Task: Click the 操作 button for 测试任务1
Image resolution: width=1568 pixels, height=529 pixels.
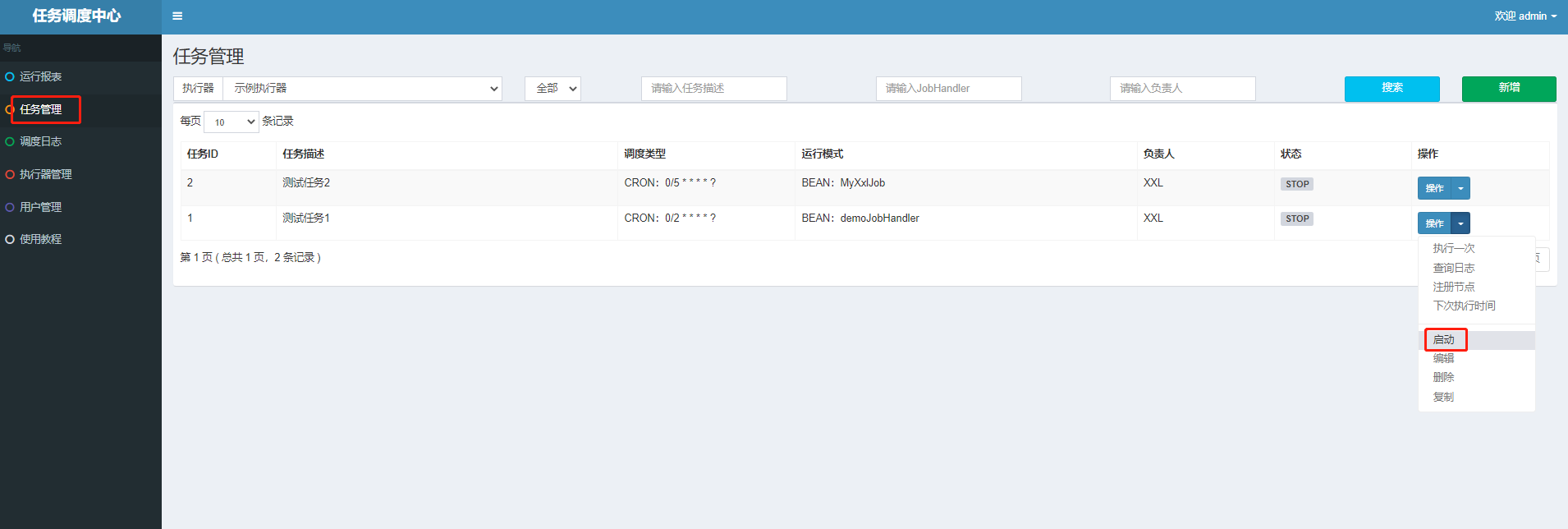Action: pyautogui.click(x=1434, y=223)
